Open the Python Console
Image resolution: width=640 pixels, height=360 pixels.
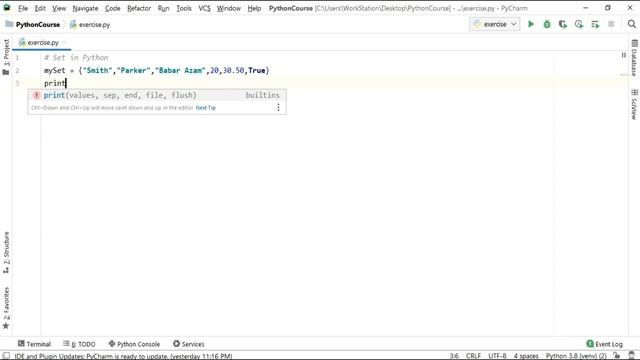[x=134, y=344]
